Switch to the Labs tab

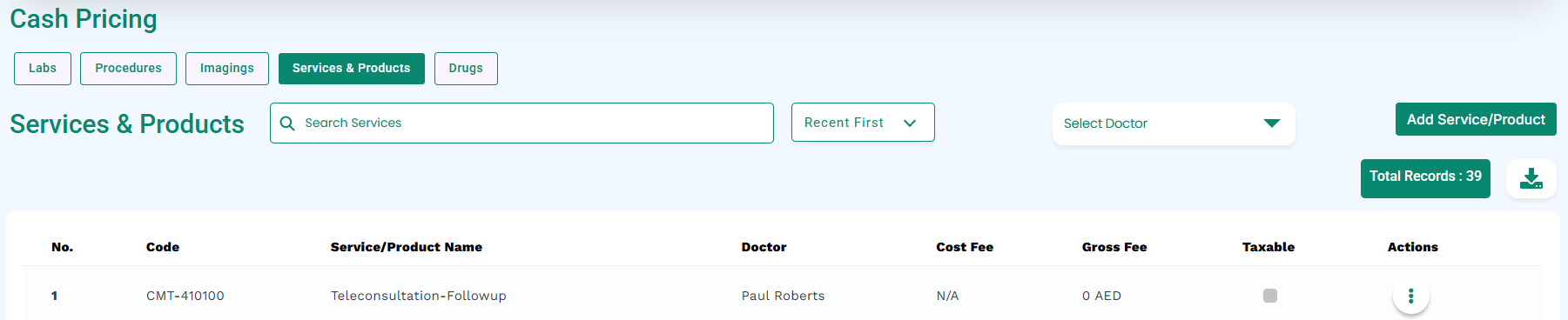[43, 69]
